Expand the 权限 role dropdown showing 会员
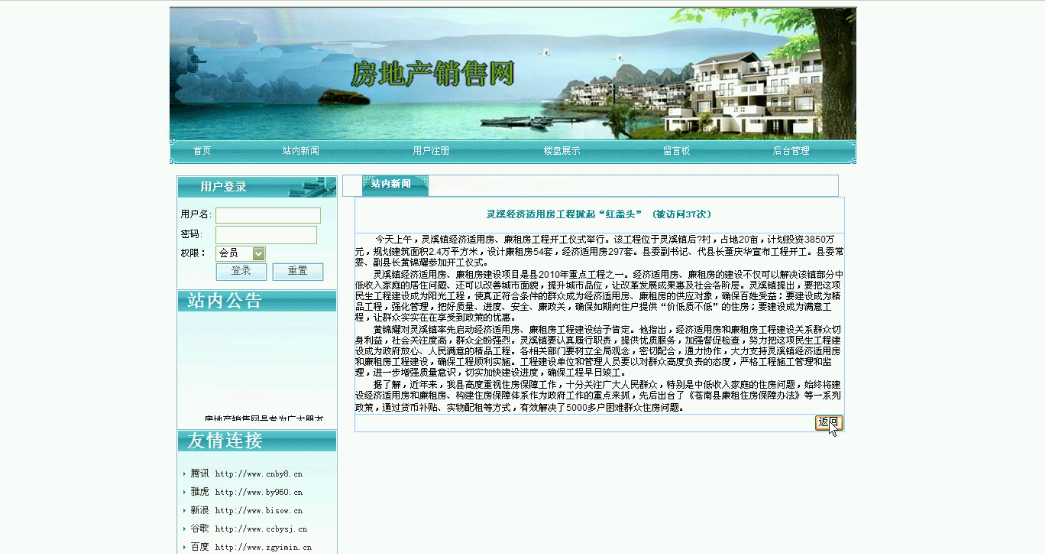This screenshot has width=1045, height=554. 241,253
